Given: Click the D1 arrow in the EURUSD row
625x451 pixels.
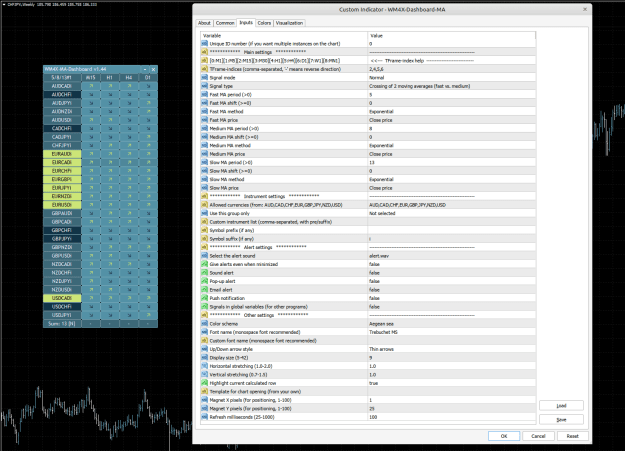Looking at the screenshot, I should [x=148, y=205].
